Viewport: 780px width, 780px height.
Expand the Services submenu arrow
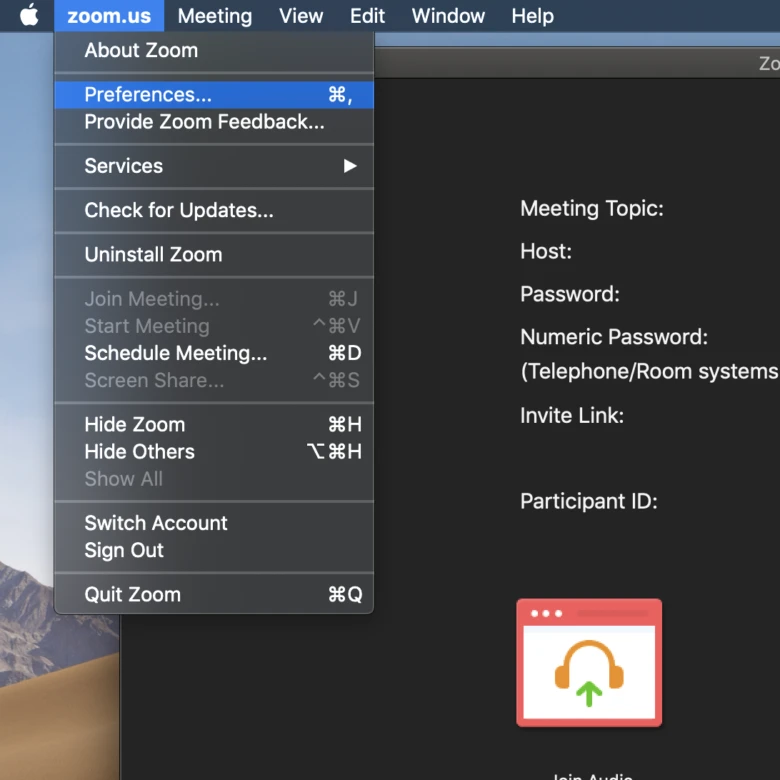349,166
